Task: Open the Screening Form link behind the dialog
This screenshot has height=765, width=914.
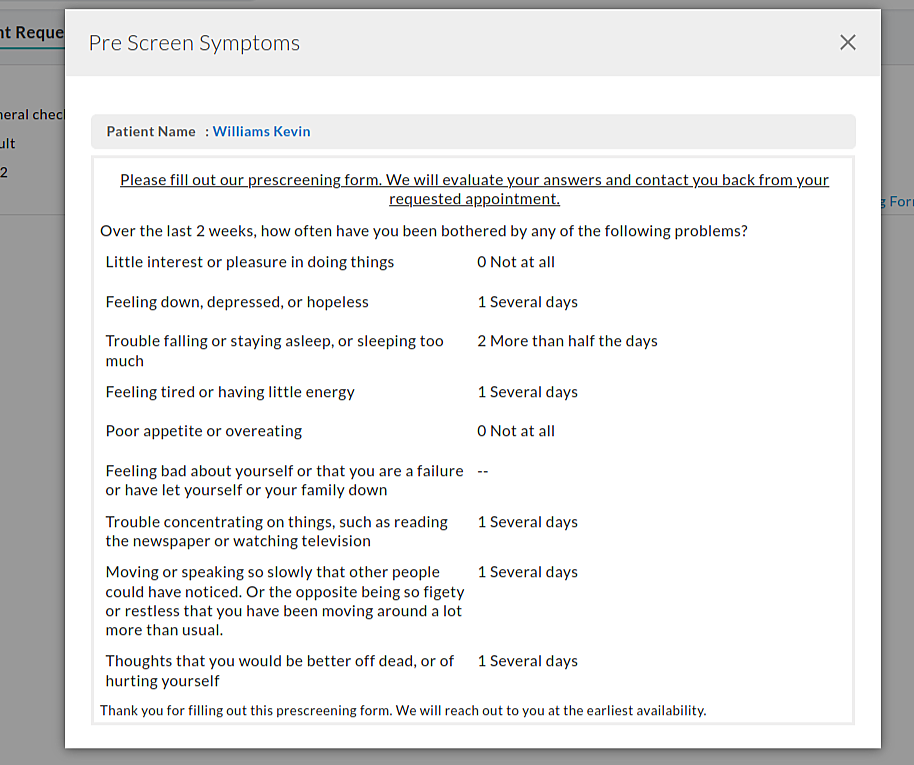Action: 898,201
